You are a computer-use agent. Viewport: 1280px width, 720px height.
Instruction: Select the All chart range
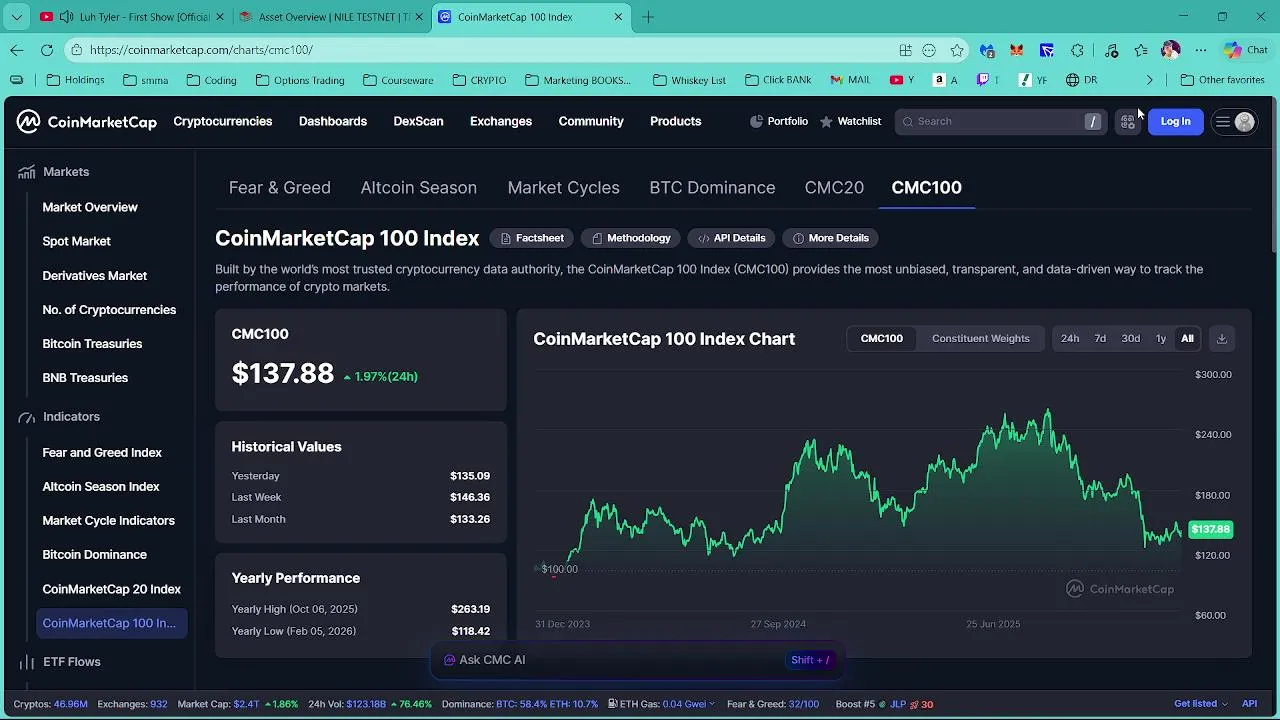[x=1187, y=338]
